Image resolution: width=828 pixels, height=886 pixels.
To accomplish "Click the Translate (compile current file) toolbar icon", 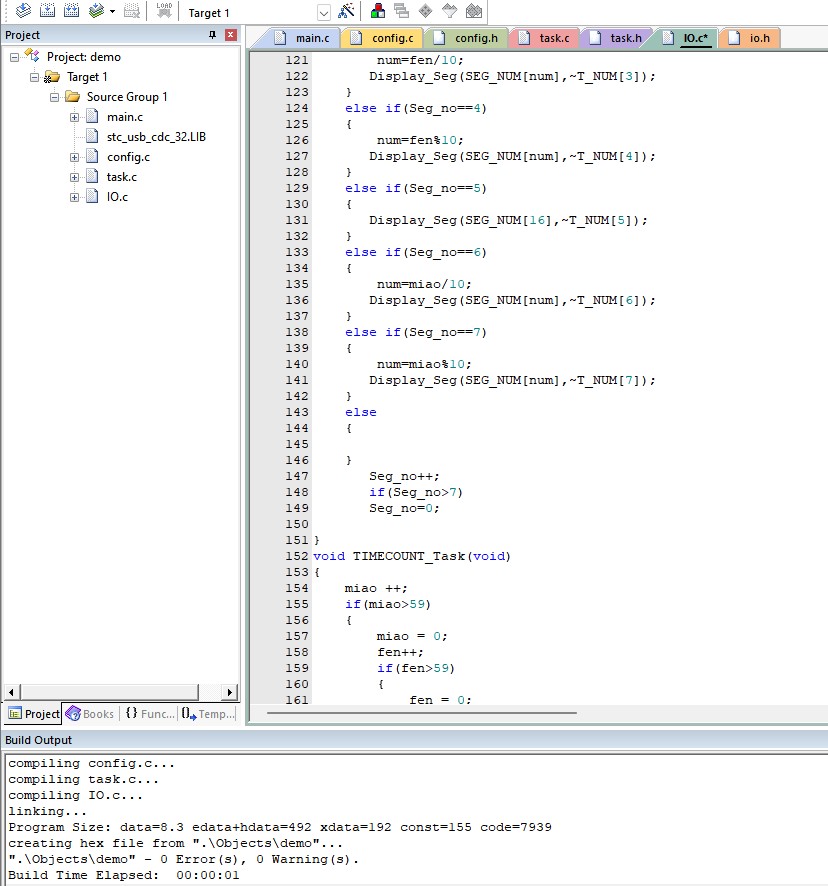I will (x=23, y=11).
